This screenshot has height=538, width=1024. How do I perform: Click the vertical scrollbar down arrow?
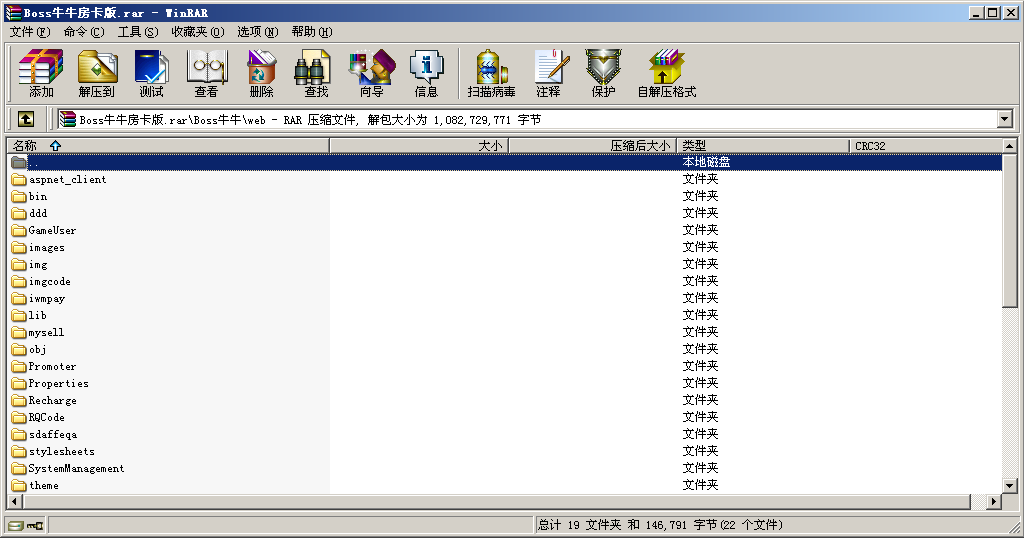tap(1010, 485)
